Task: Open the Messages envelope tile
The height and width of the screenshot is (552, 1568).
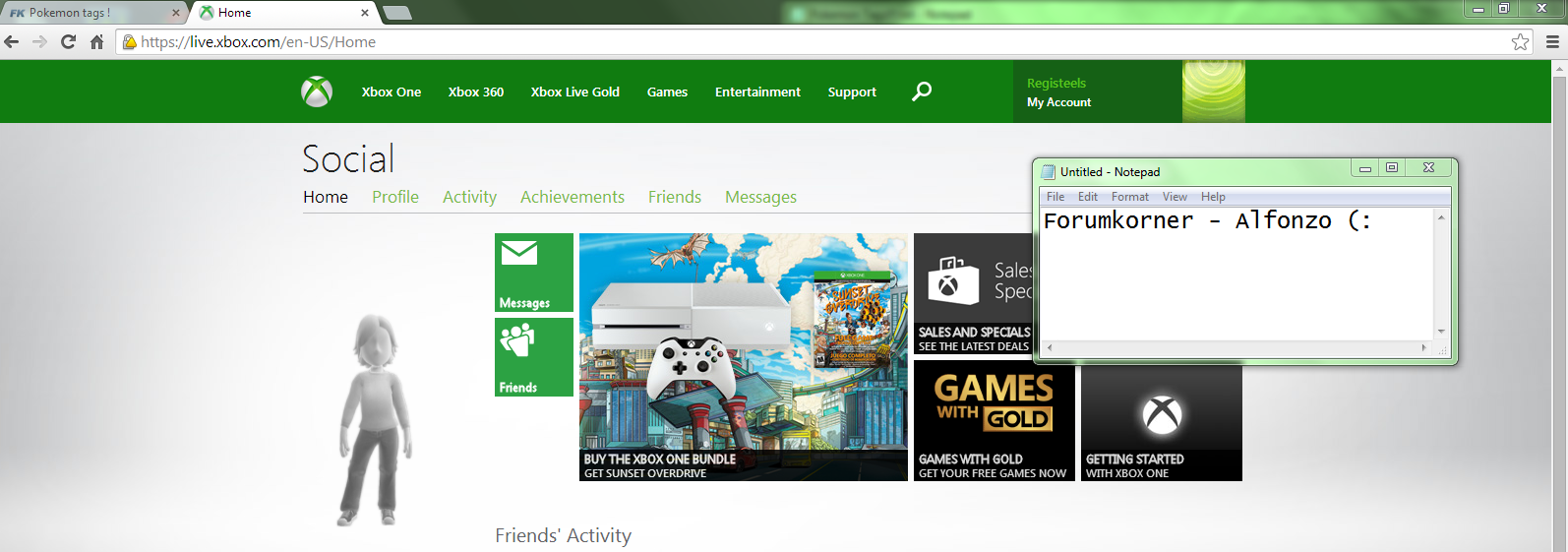Action: click(534, 273)
